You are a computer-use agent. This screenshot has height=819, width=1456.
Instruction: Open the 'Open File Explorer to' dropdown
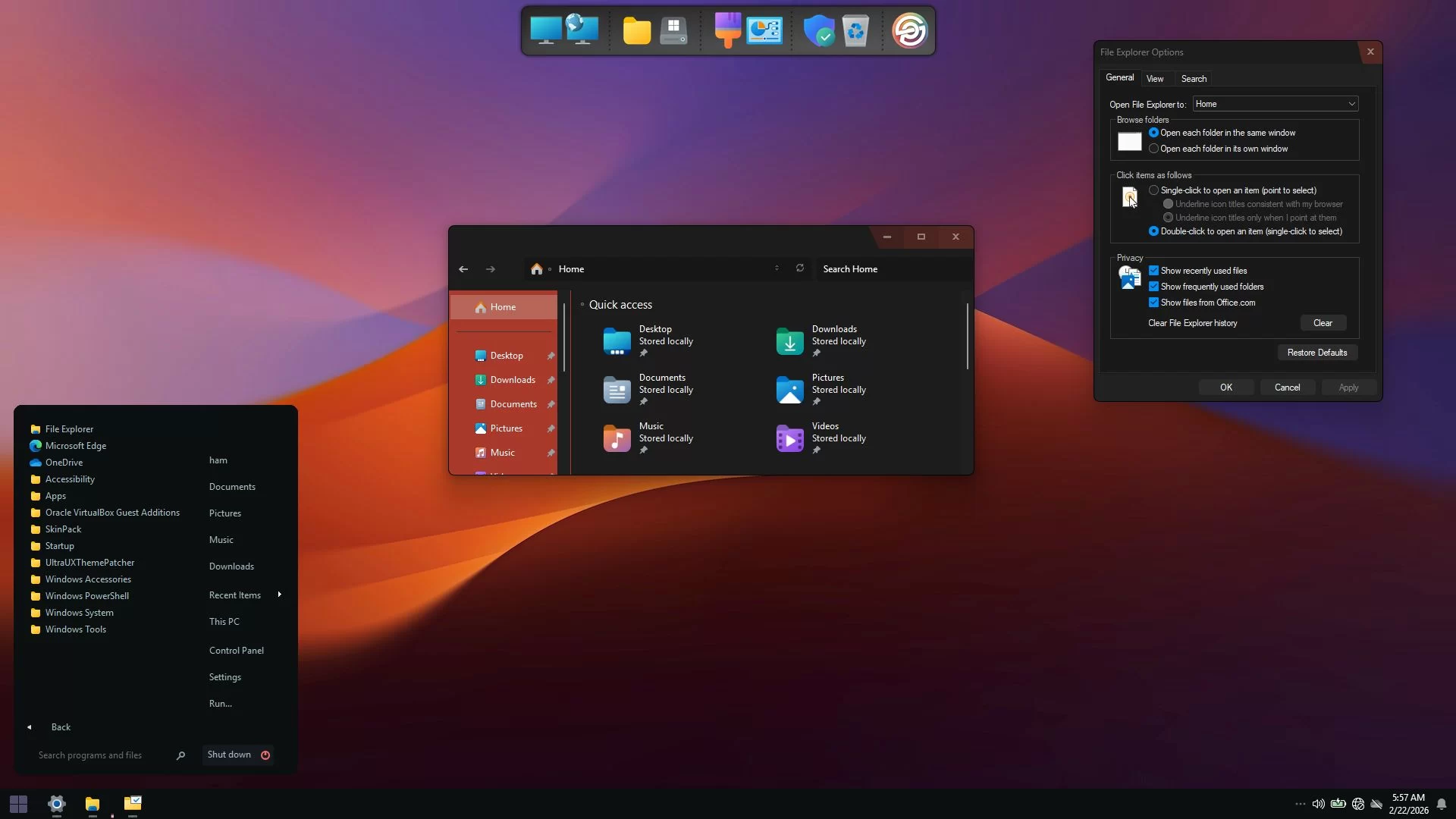(1275, 104)
